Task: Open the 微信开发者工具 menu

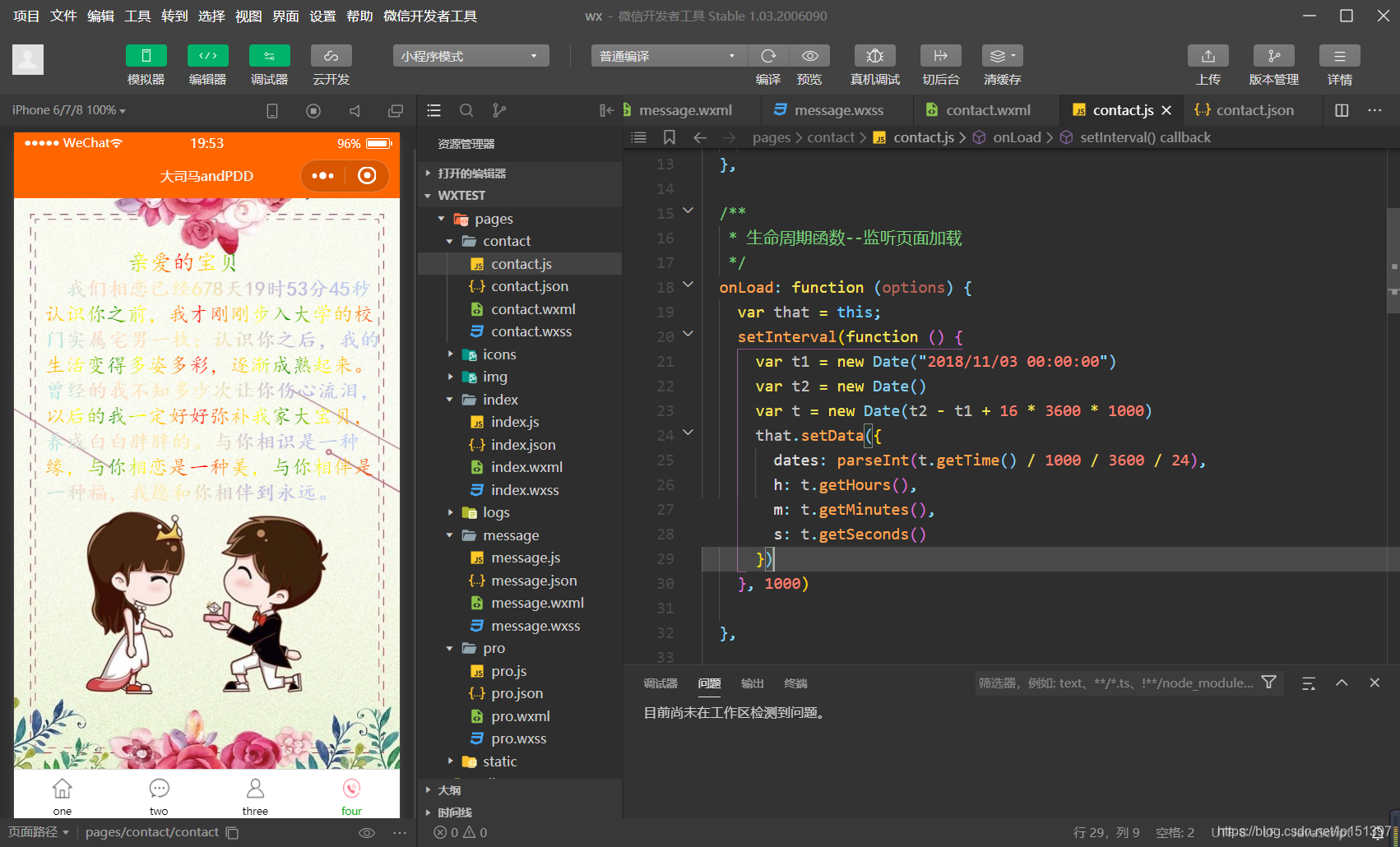Action: (430, 16)
